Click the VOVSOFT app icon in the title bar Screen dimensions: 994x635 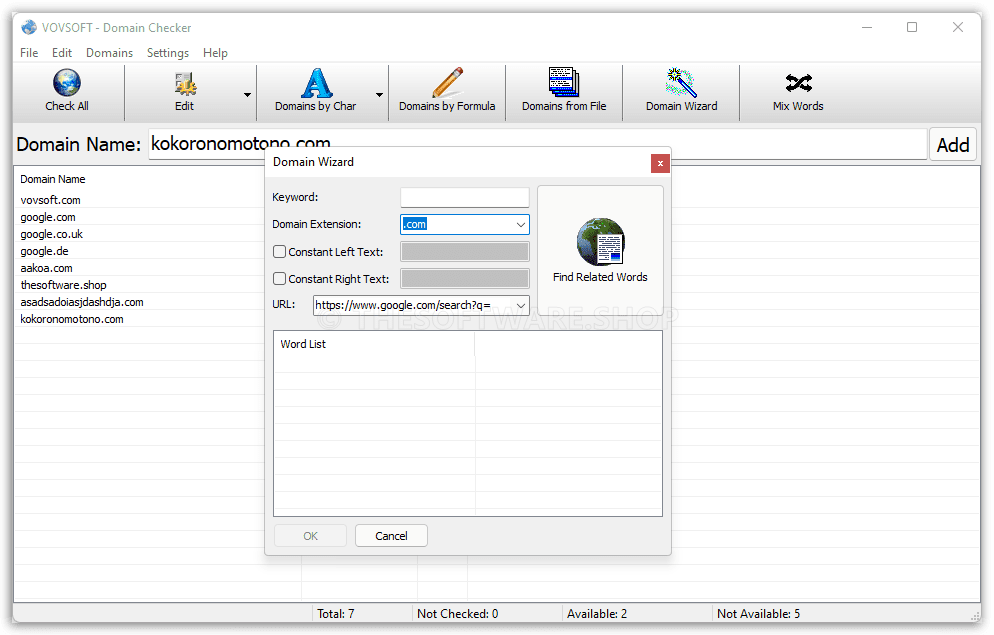(x=29, y=27)
